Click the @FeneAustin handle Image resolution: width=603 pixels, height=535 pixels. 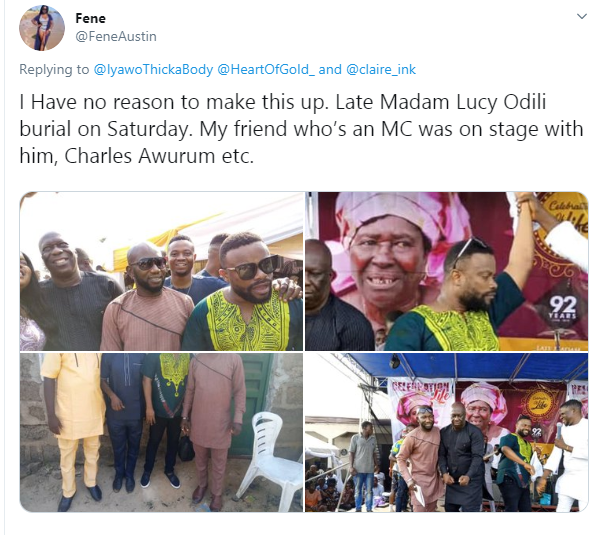[x=116, y=37]
